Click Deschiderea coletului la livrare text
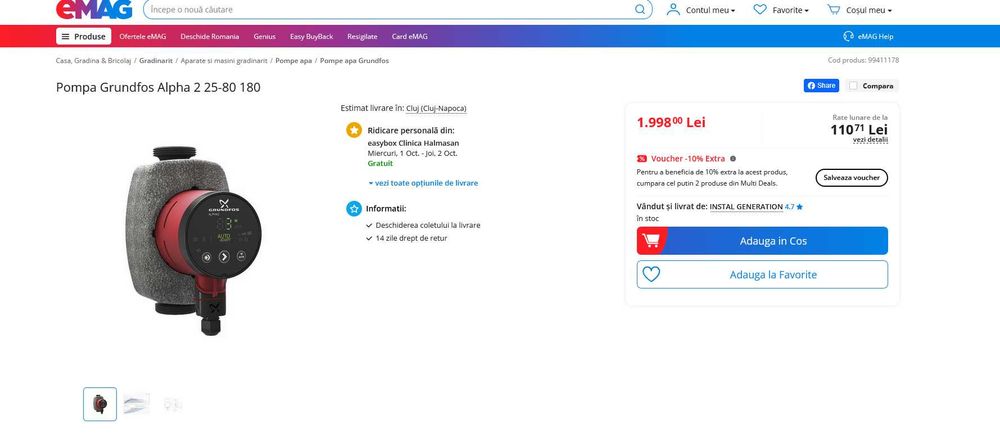 (x=428, y=225)
